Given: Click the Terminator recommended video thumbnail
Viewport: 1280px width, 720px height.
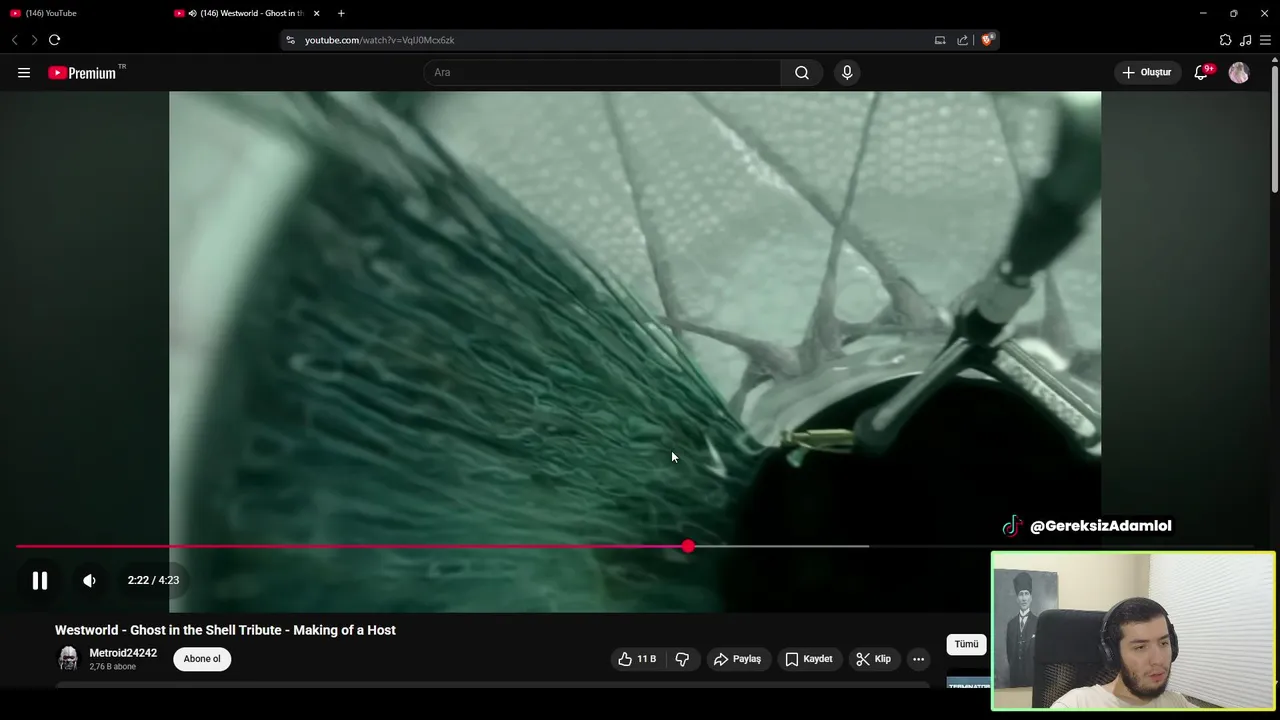Looking at the screenshot, I should 969,684.
